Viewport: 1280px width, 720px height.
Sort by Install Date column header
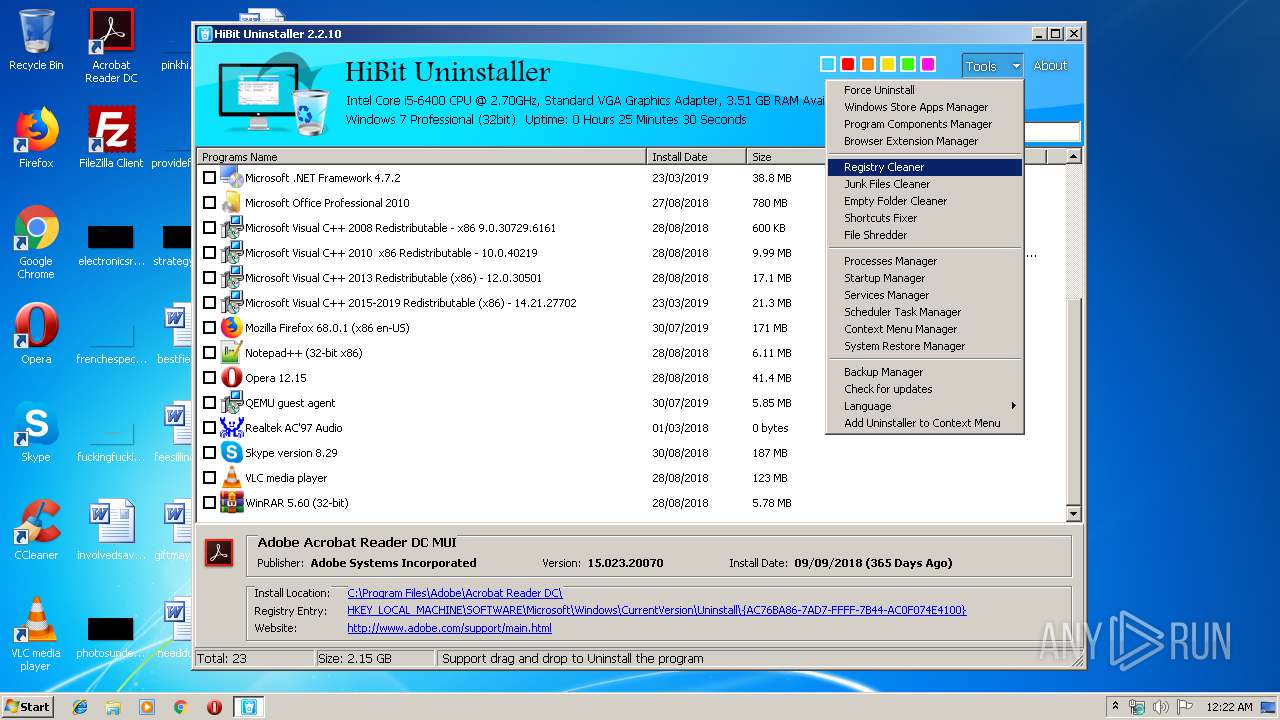coord(697,157)
